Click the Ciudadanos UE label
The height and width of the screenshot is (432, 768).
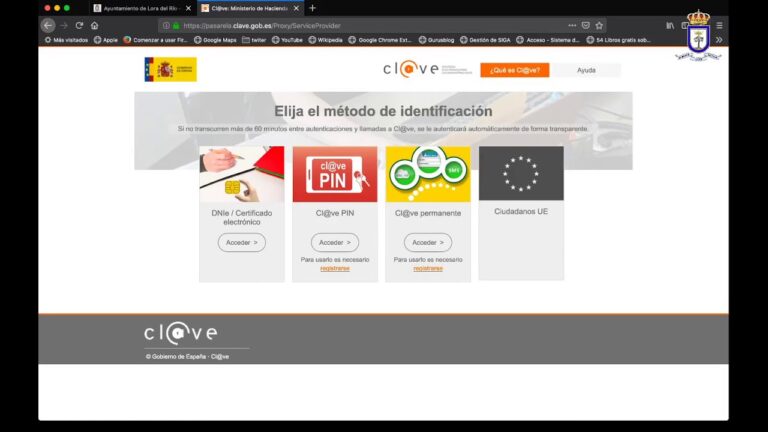(x=521, y=212)
